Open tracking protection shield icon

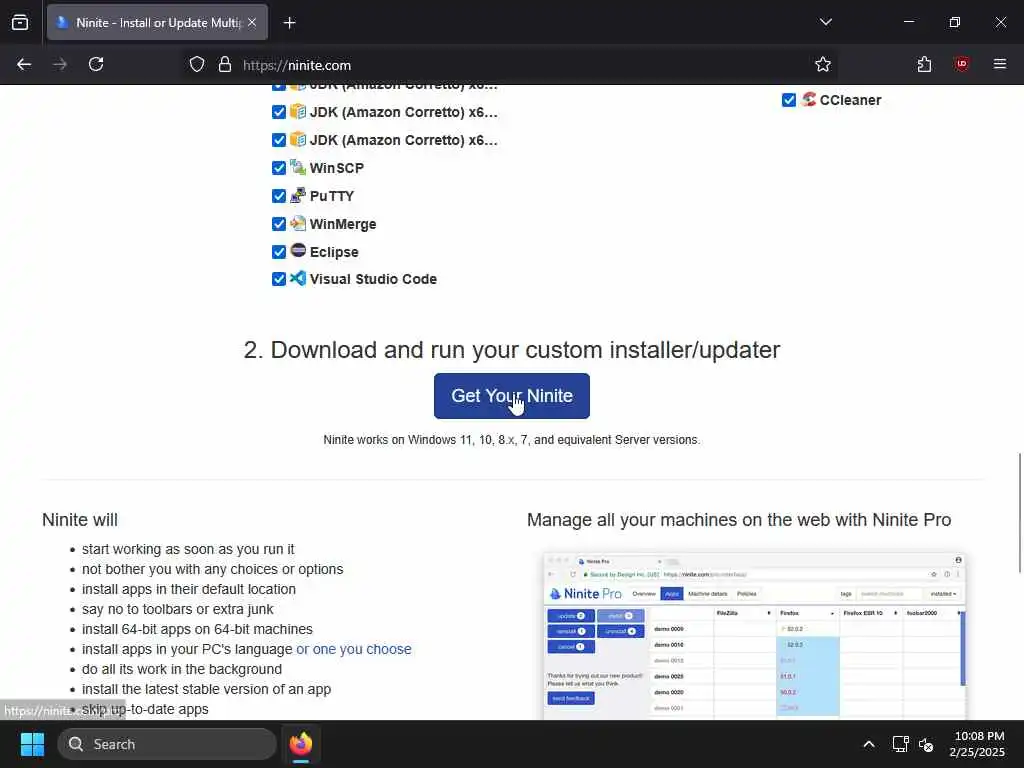click(197, 65)
